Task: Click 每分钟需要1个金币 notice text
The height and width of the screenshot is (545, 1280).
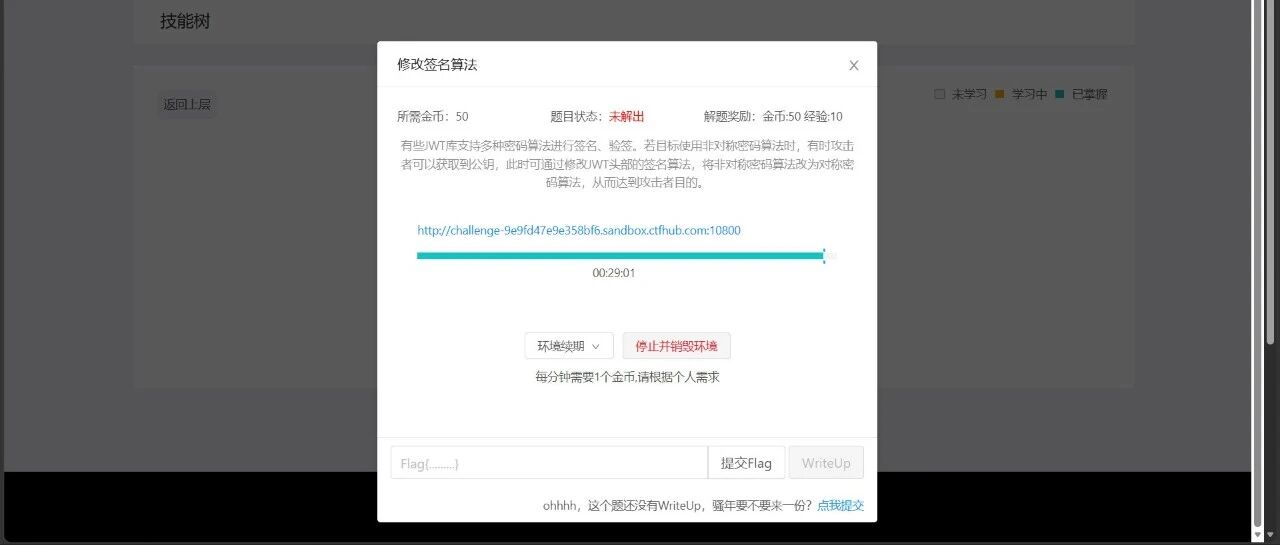Action: tap(627, 377)
